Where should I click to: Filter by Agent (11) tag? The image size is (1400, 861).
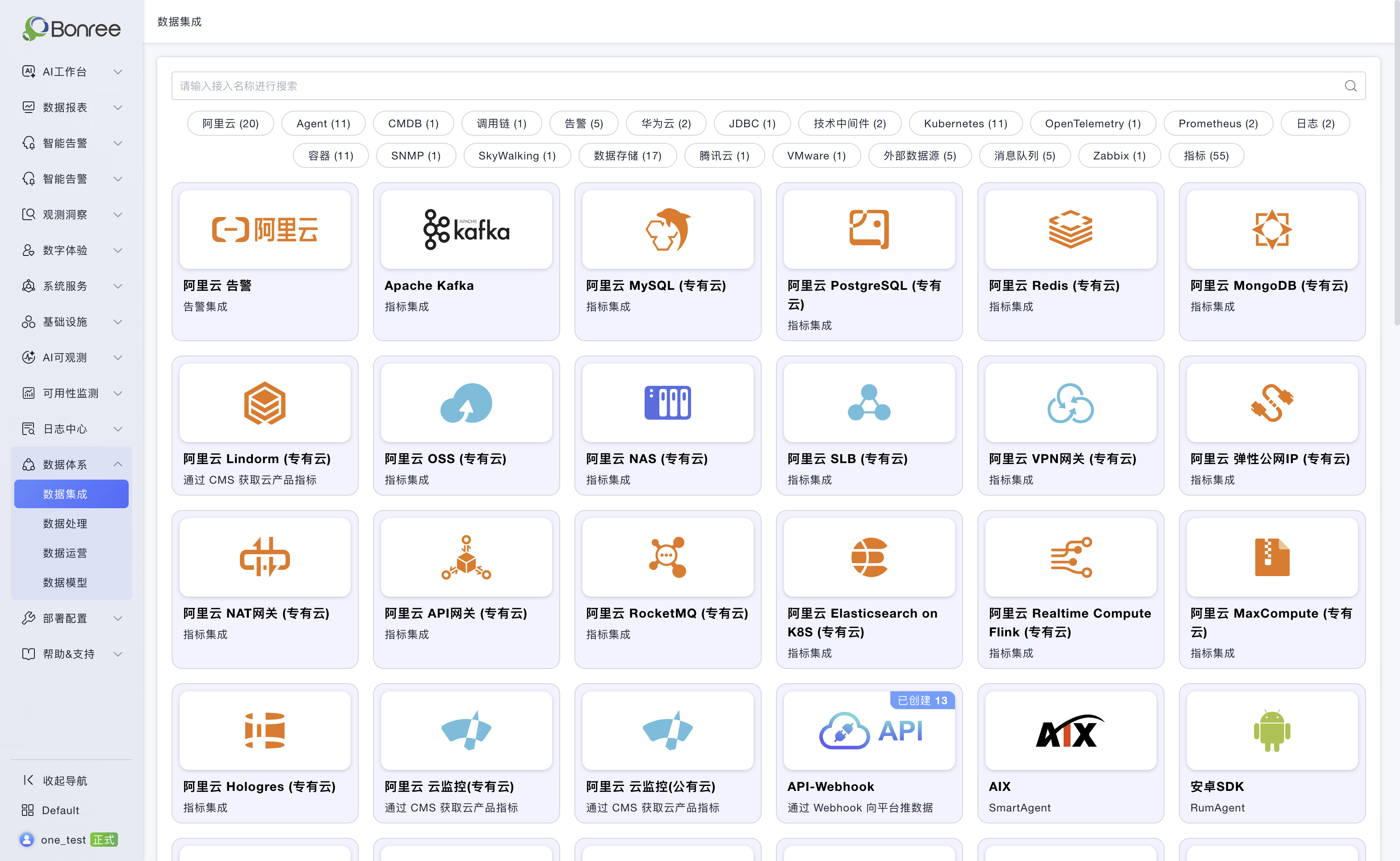pos(323,124)
